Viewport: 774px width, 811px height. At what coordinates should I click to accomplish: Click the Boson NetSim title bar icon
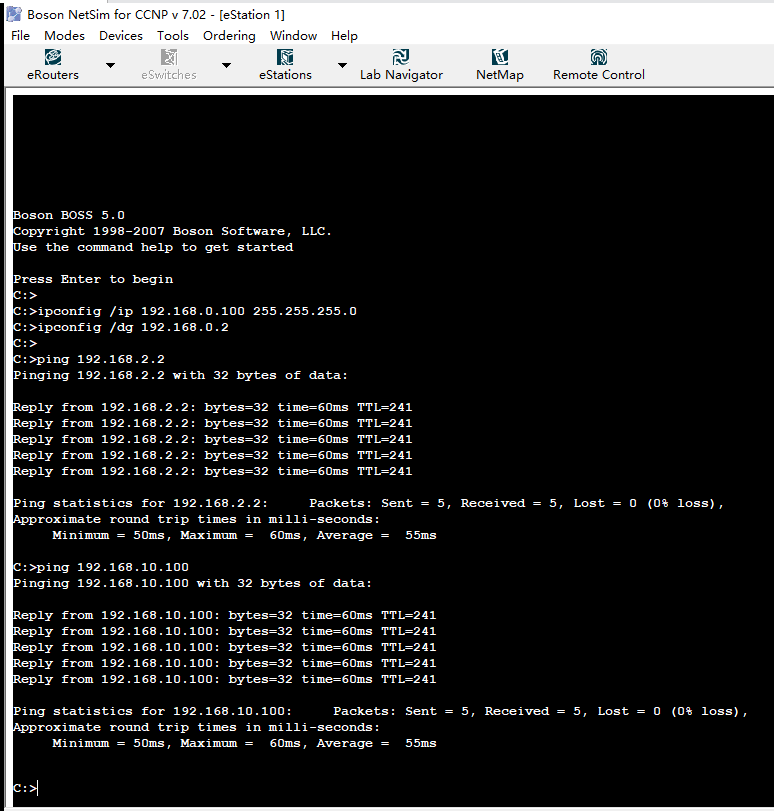pos(14,14)
